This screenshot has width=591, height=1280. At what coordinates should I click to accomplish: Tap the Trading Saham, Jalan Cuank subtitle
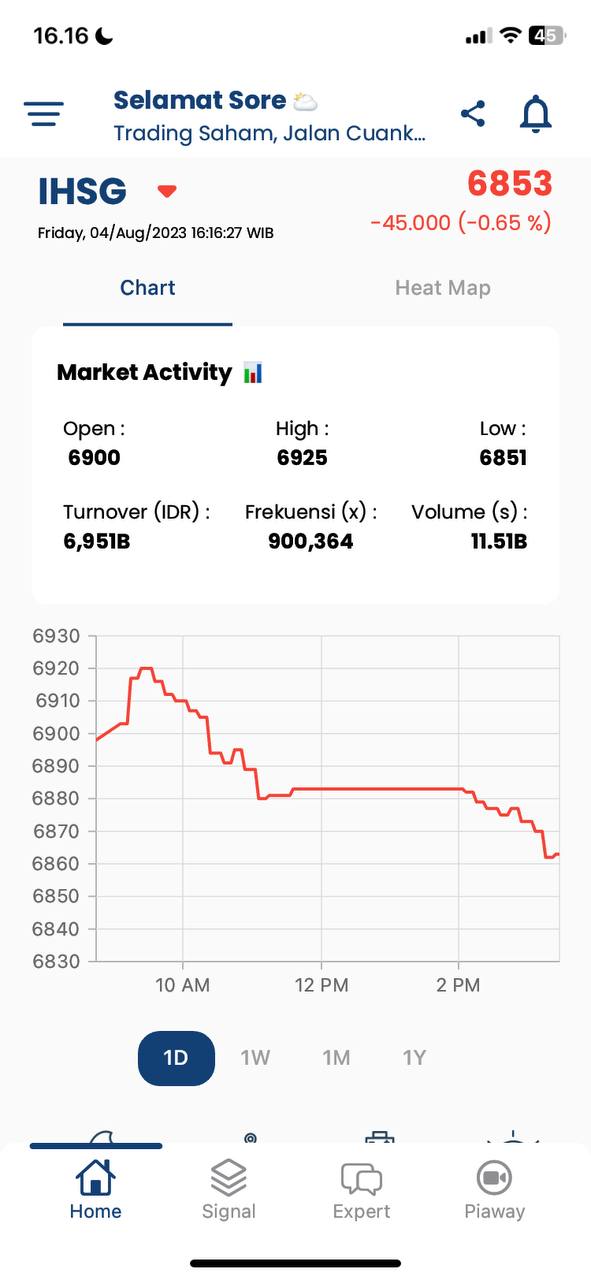point(269,133)
